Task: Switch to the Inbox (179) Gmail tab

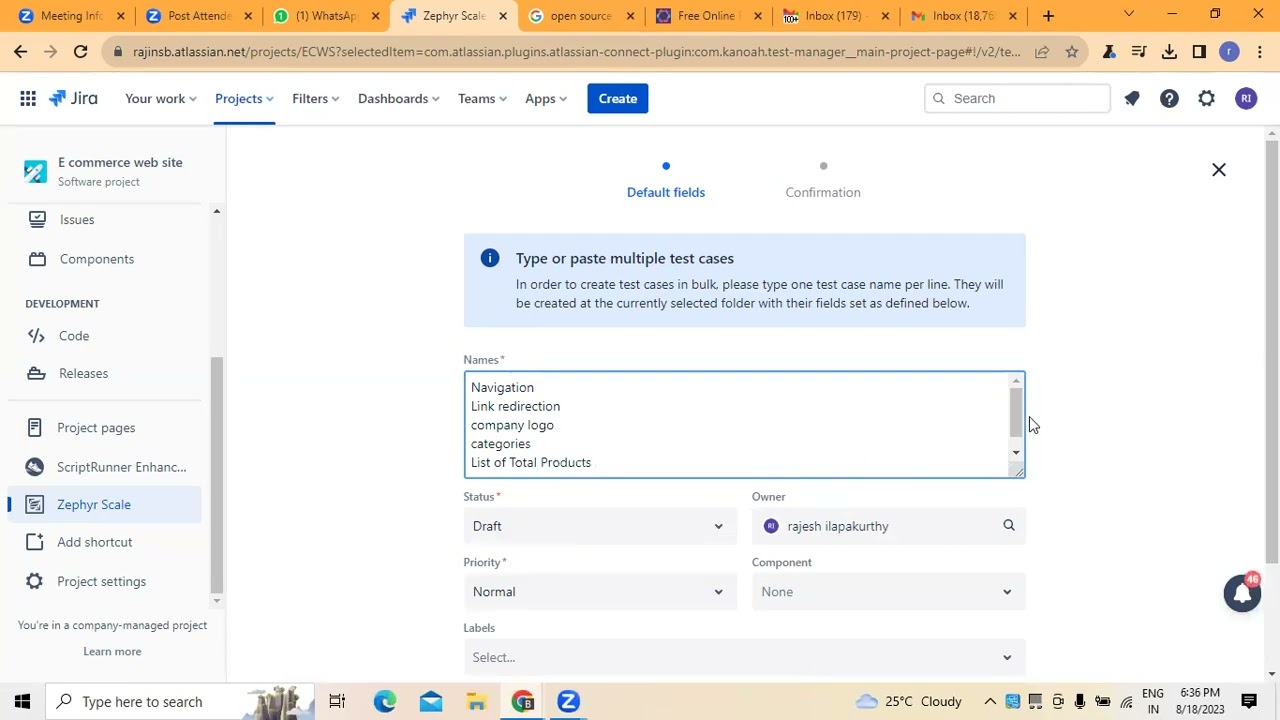Action: pyautogui.click(x=834, y=16)
